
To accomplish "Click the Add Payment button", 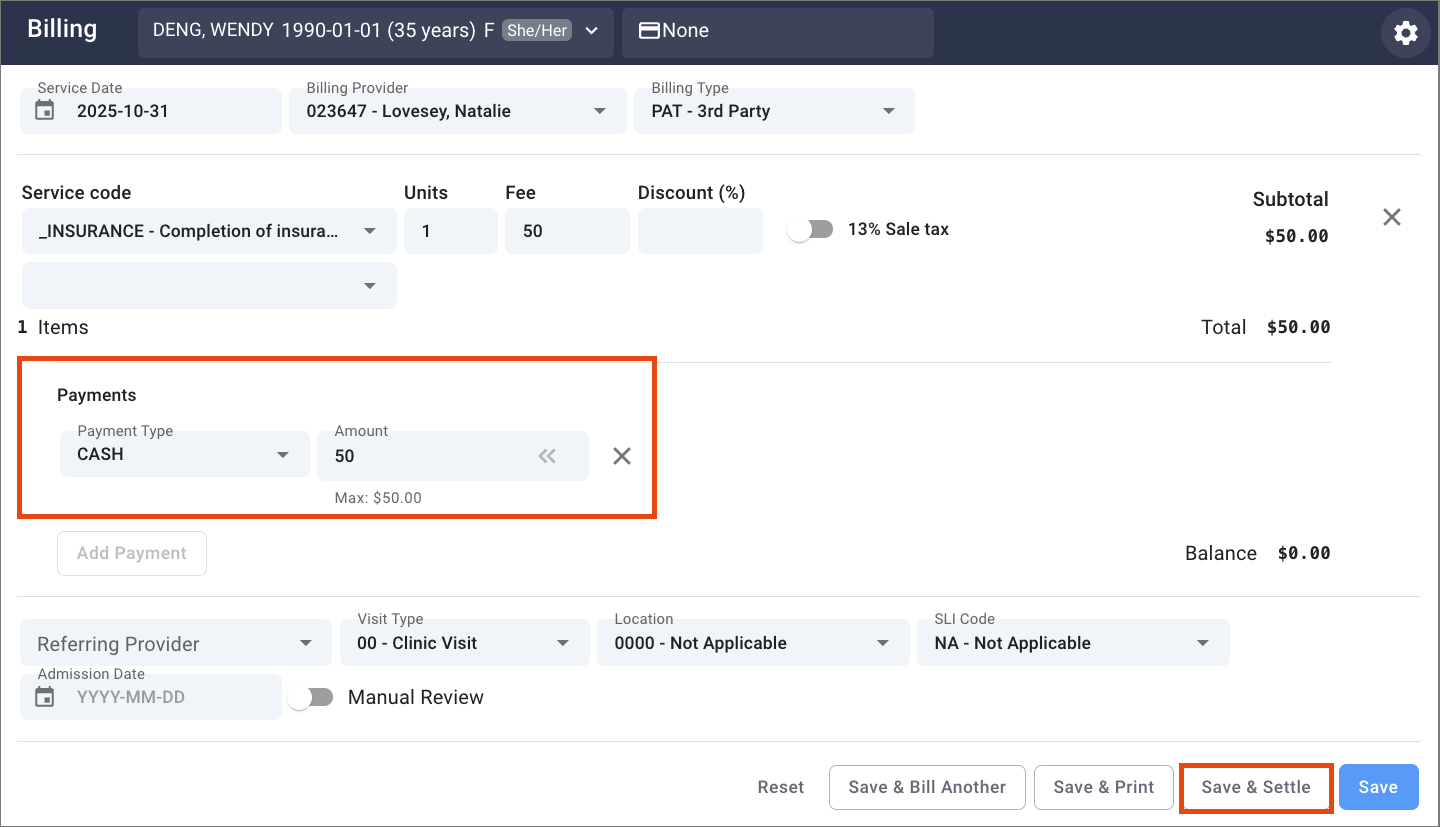I will click(x=132, y=553).
